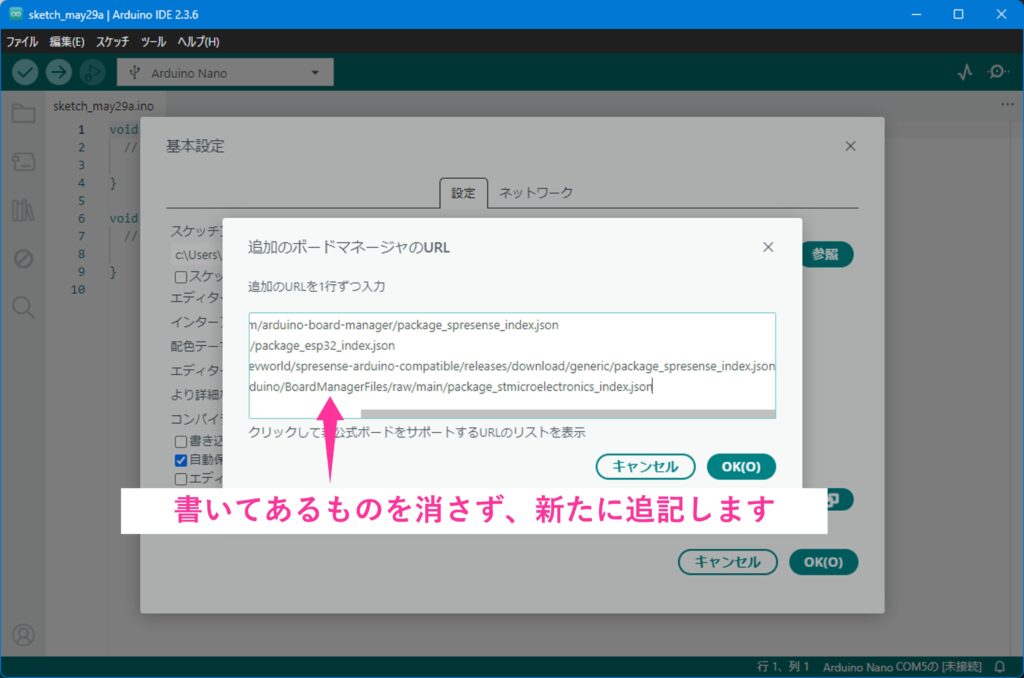The image size is (1024, 678).
Task: Select the sketch_may29a.ino editor tab
Action: 103,106
